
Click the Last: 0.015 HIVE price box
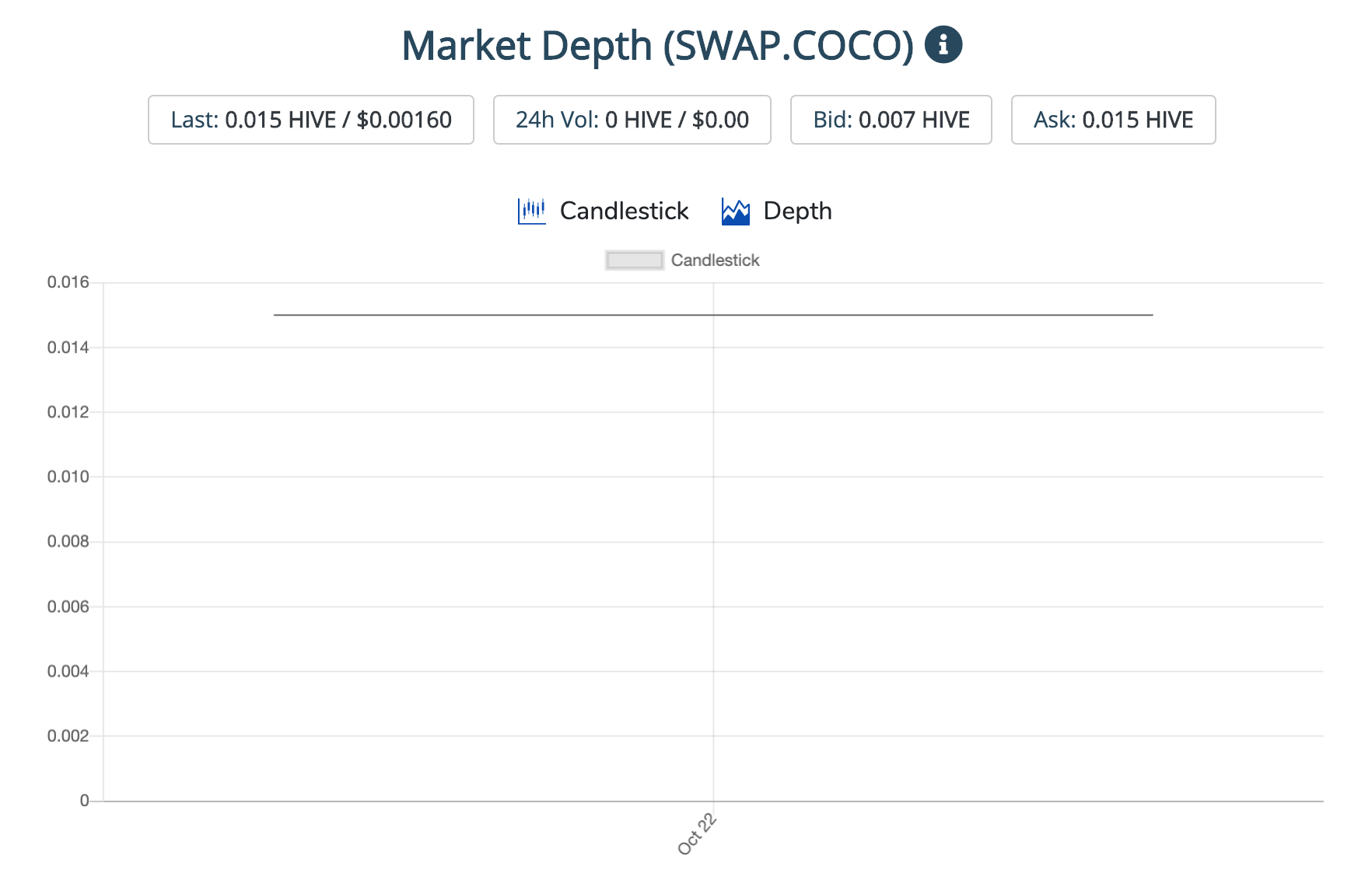click(x=311, y=120)
